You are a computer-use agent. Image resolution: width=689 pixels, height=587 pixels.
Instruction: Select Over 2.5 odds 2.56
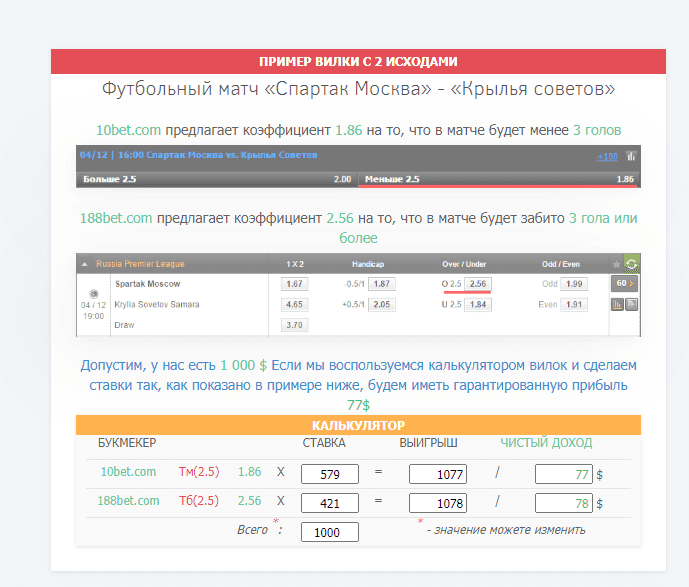click(x=478, y=284)
